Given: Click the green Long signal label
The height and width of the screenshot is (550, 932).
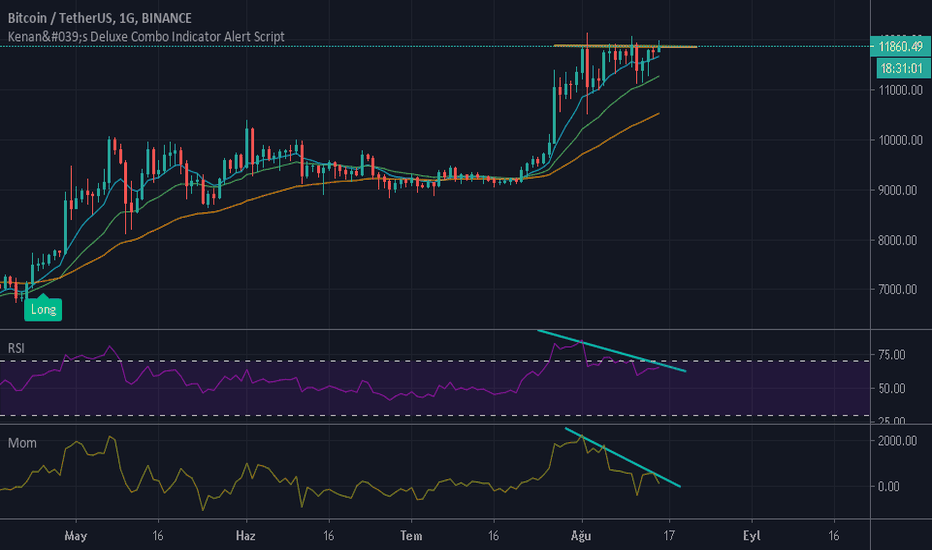Looking at the screenshot, I should [x=43, y=309].
